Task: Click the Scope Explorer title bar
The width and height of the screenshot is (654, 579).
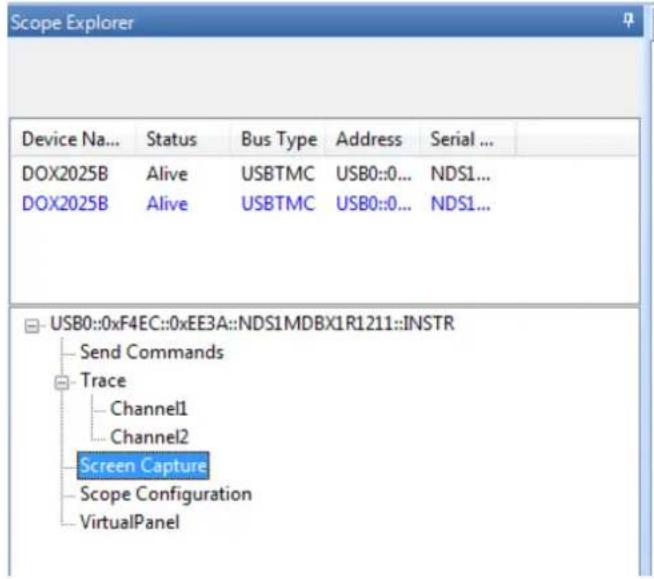Action: pos(325,20)
